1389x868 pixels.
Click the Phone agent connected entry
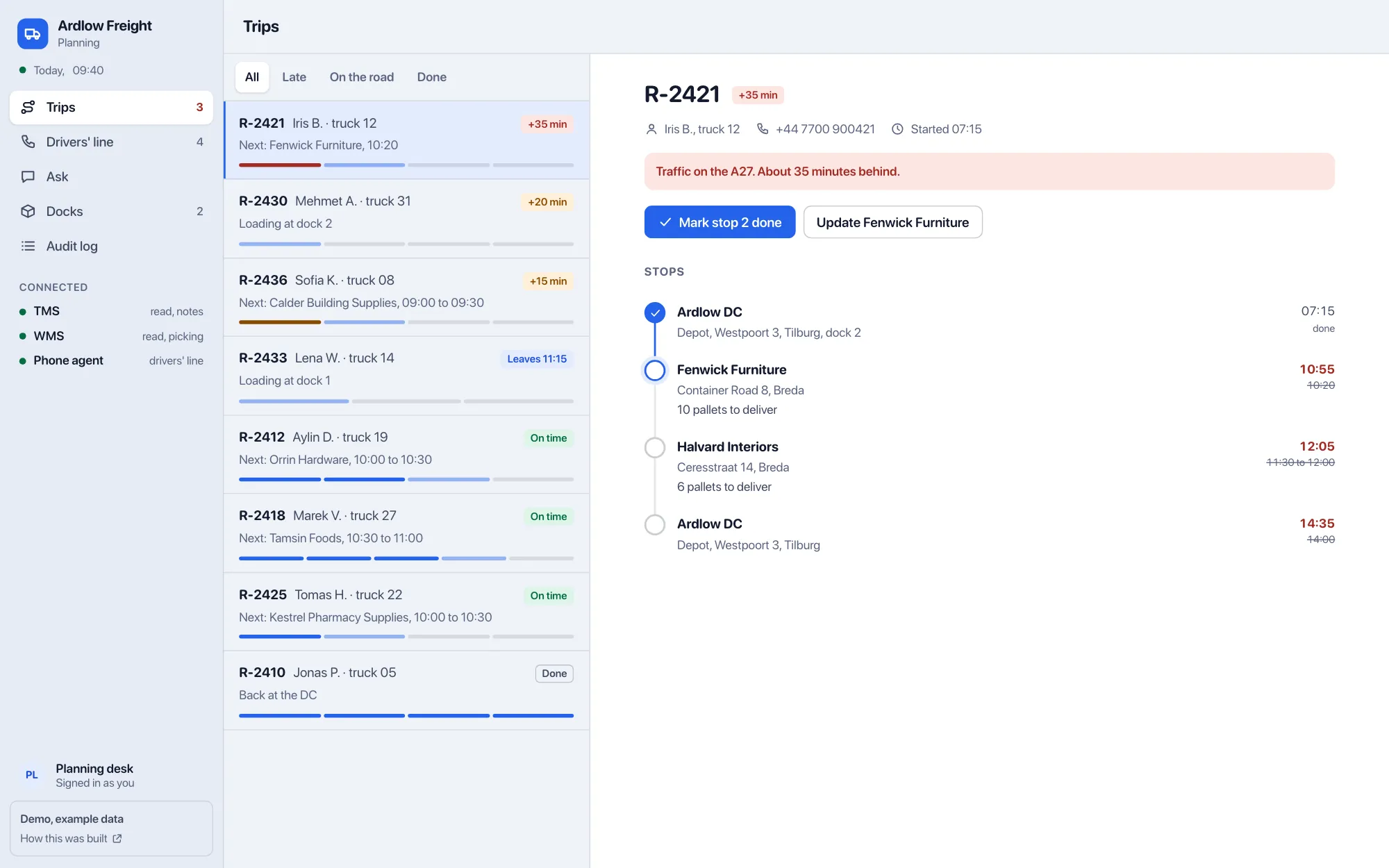coord(111,360)
